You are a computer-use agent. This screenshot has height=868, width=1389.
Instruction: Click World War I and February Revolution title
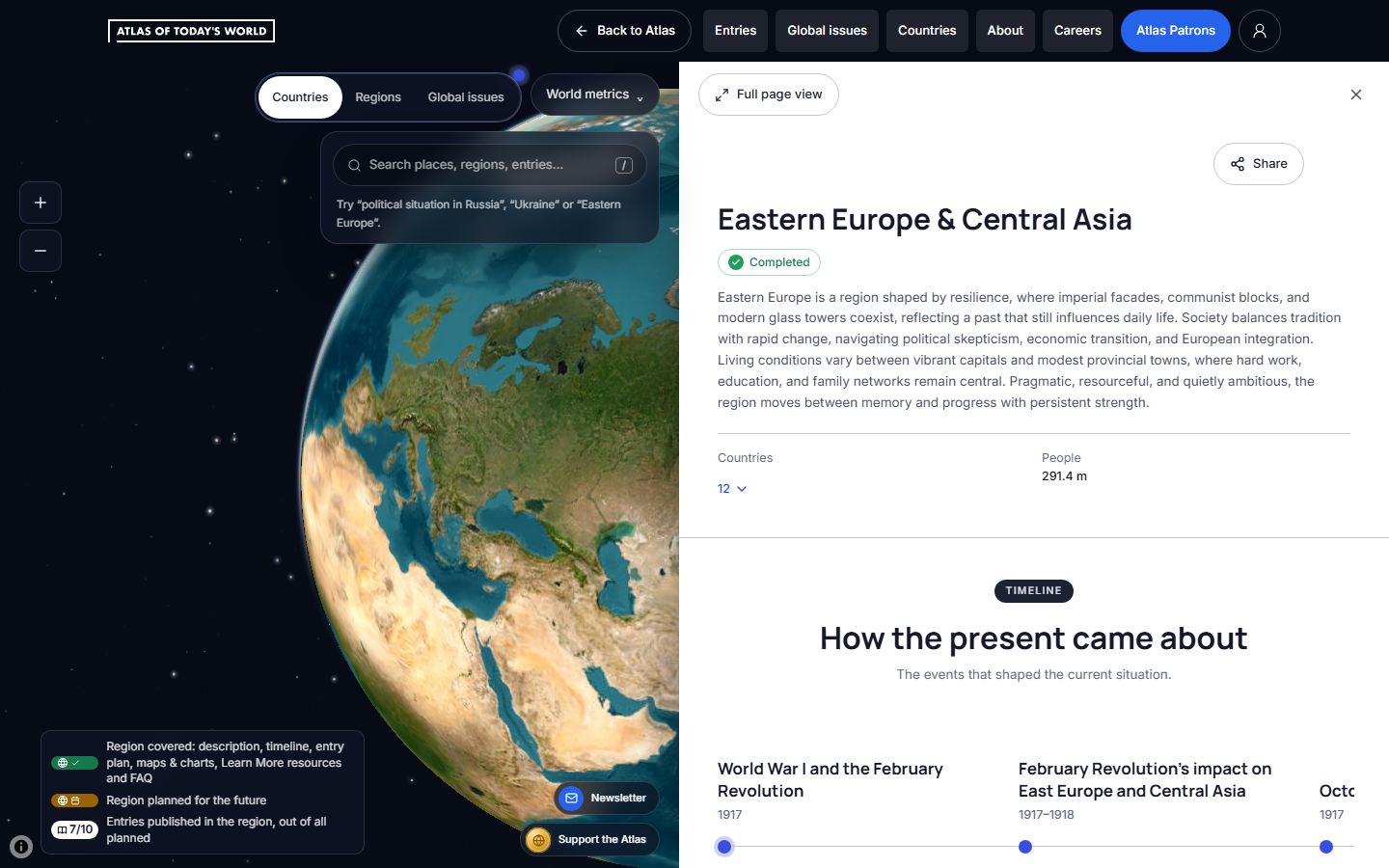click(x=831, y=780)
